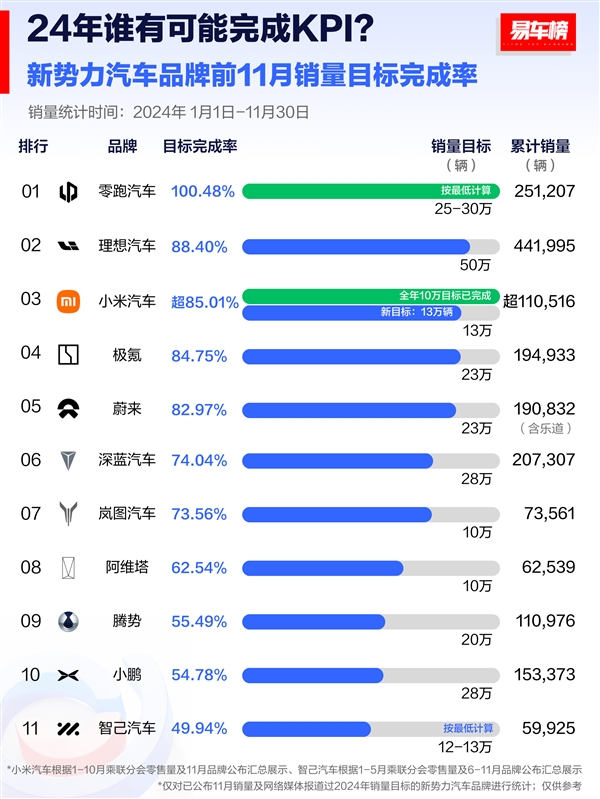Click the Li Auto (理想汽车) brand logo

pyautogui.click(x=68, y=246)
